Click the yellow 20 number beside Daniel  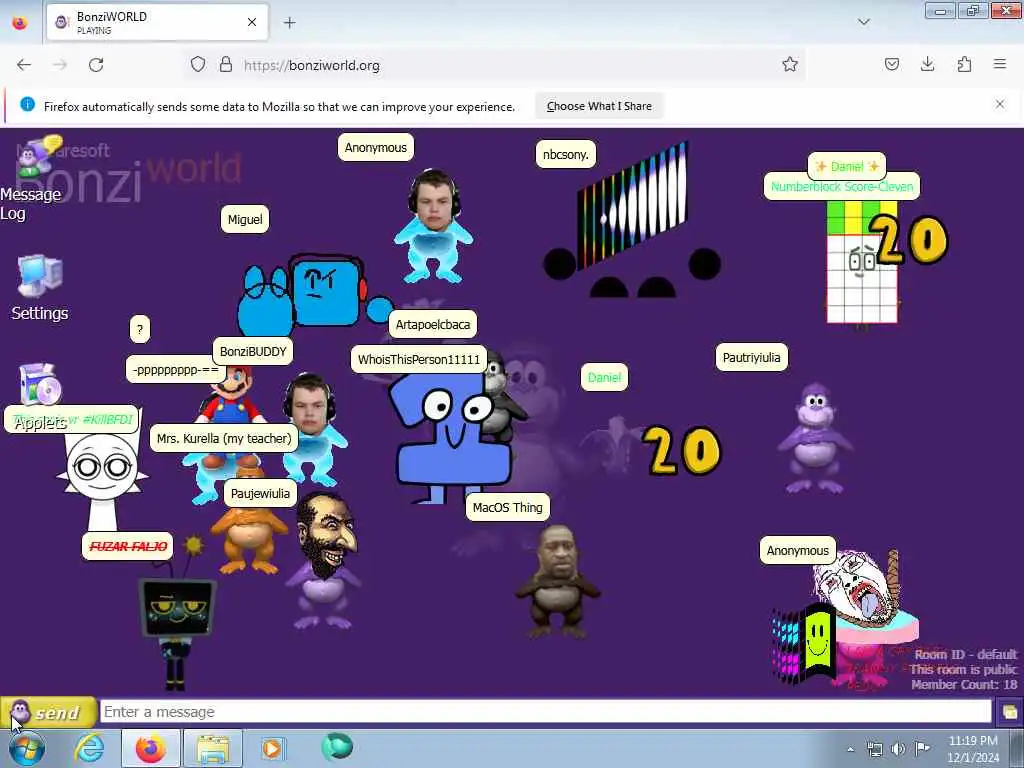pos(682,450)
